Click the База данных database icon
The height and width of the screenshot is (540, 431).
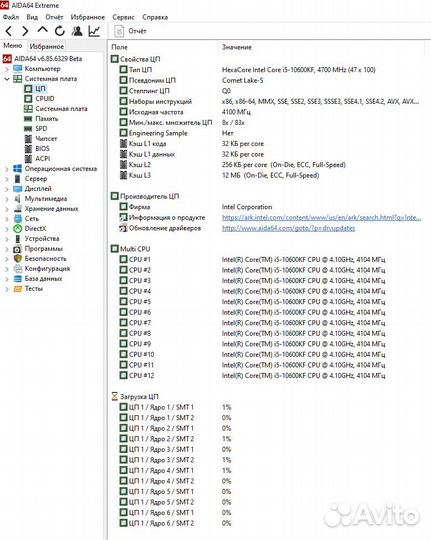(x=17, y=279)
